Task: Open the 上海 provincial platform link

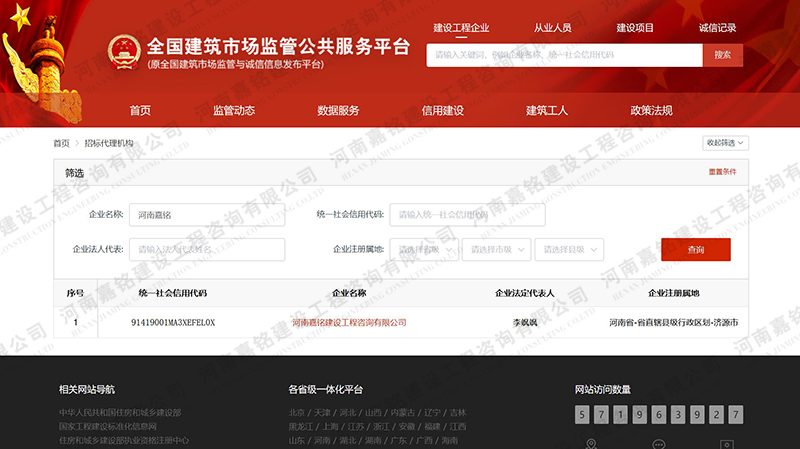Action: [330, 426]
